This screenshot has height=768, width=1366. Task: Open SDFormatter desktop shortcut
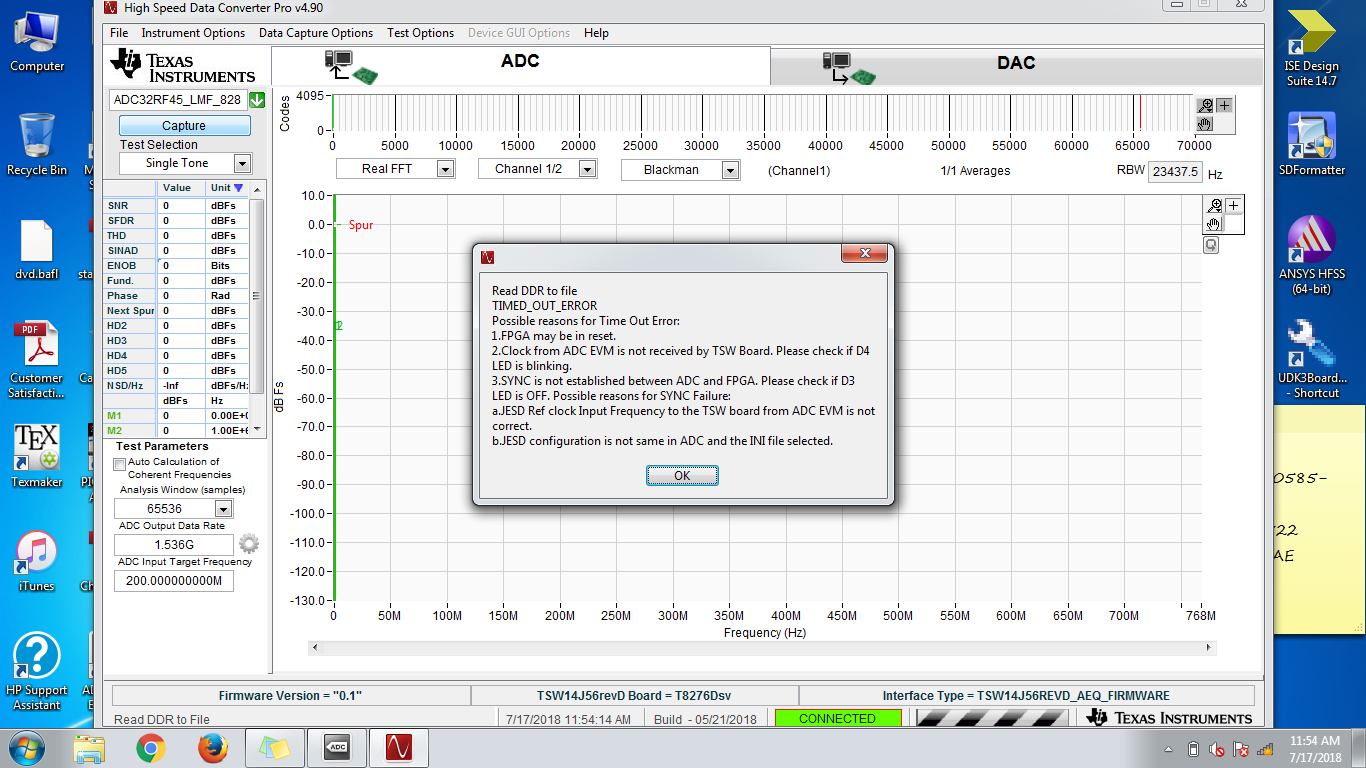[1311, 145]
